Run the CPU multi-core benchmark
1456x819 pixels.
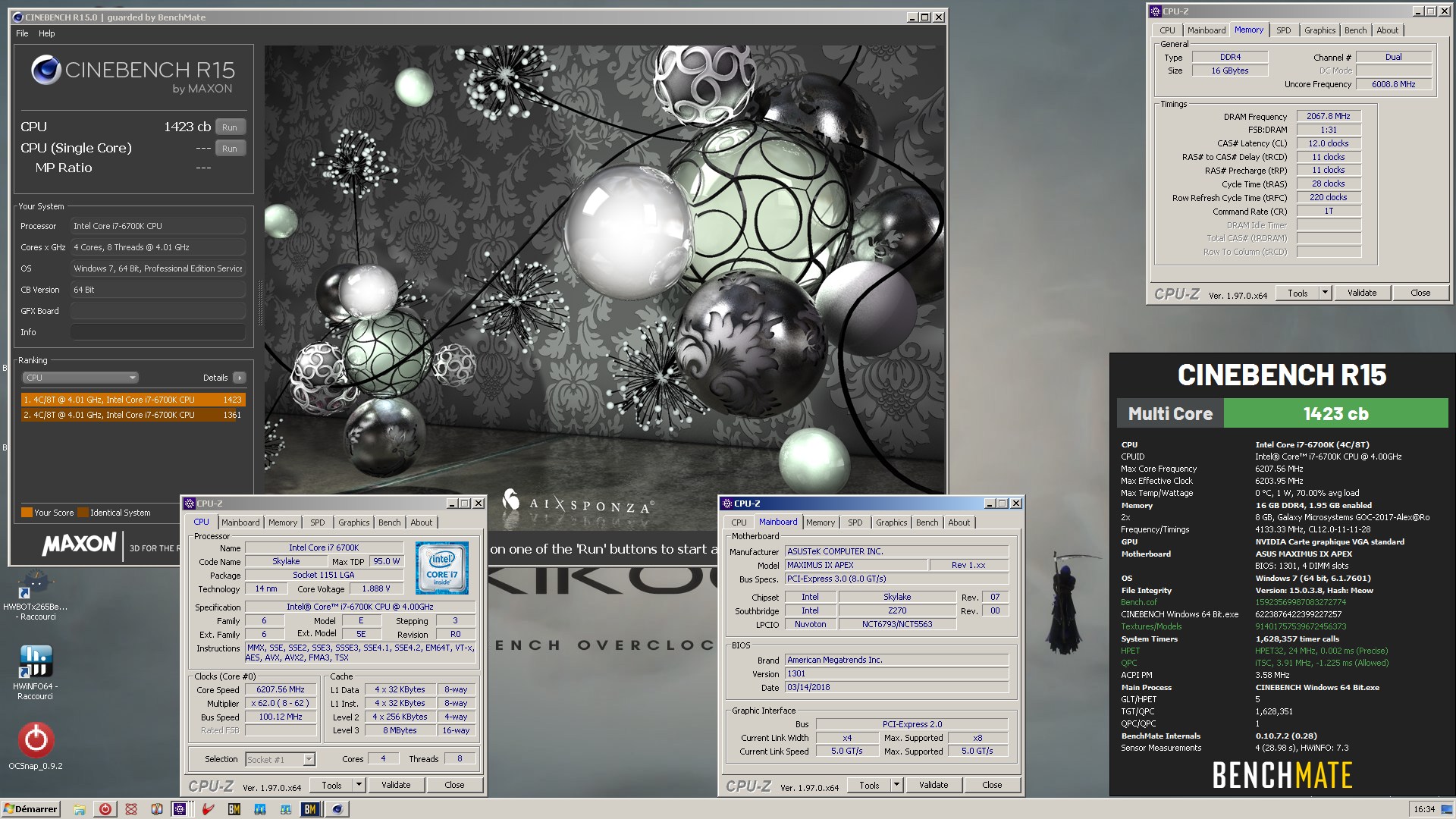click(230, 127)
